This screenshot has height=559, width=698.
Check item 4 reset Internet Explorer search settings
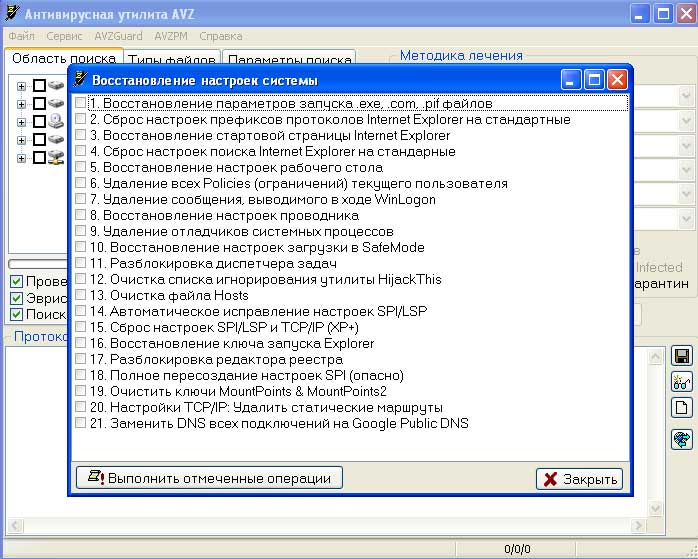81,151
